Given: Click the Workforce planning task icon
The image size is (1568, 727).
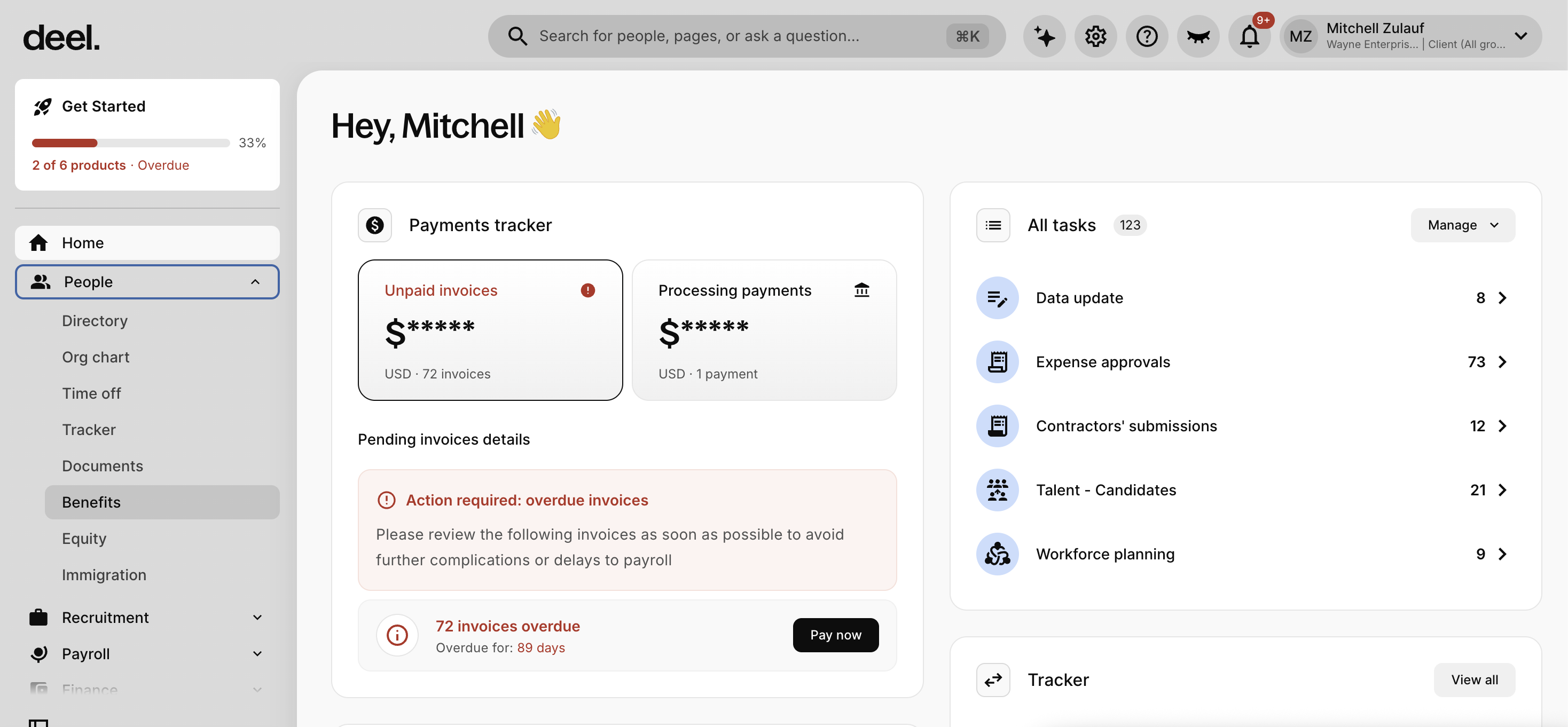Looking at the screenshot, I should 997,554.
